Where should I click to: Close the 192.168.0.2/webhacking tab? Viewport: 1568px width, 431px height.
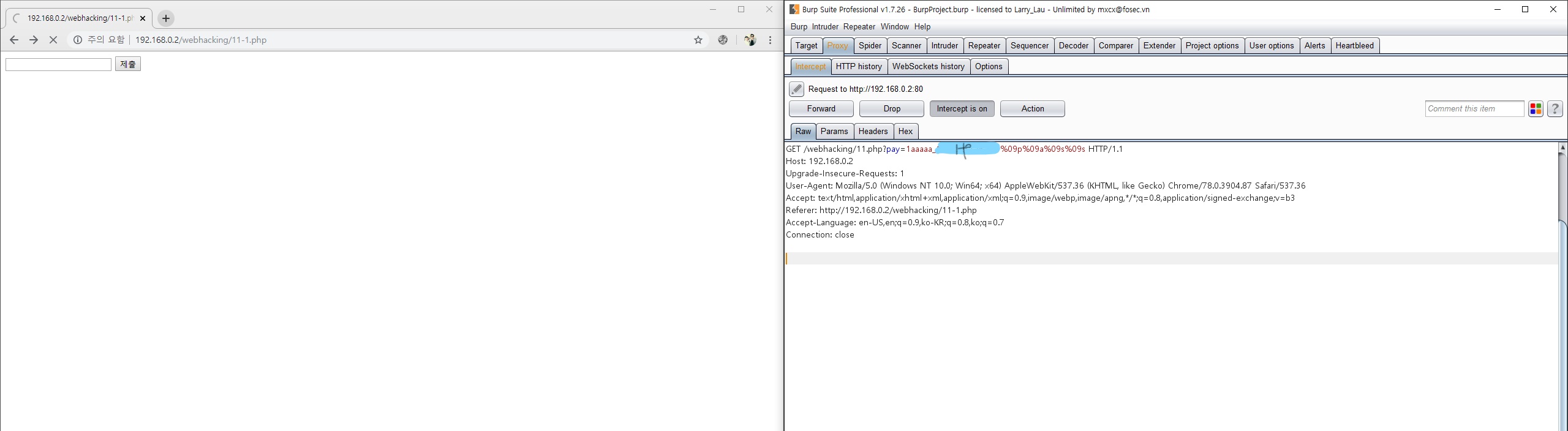[x=143, y=18]
